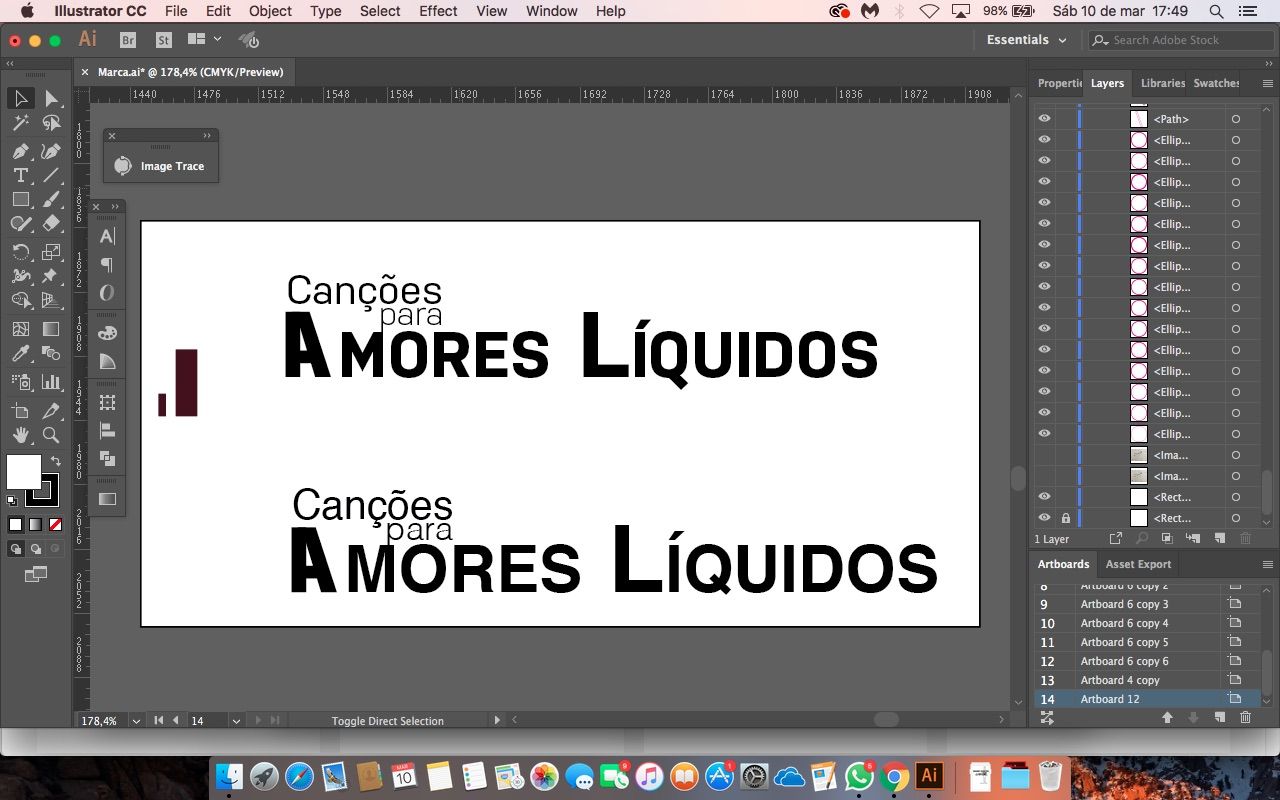Image resolution: width=1280 pixels, height=800 pixels.
Task: Select Artboard 6 copy 4 in list
Action: (x=1124, y=623)
